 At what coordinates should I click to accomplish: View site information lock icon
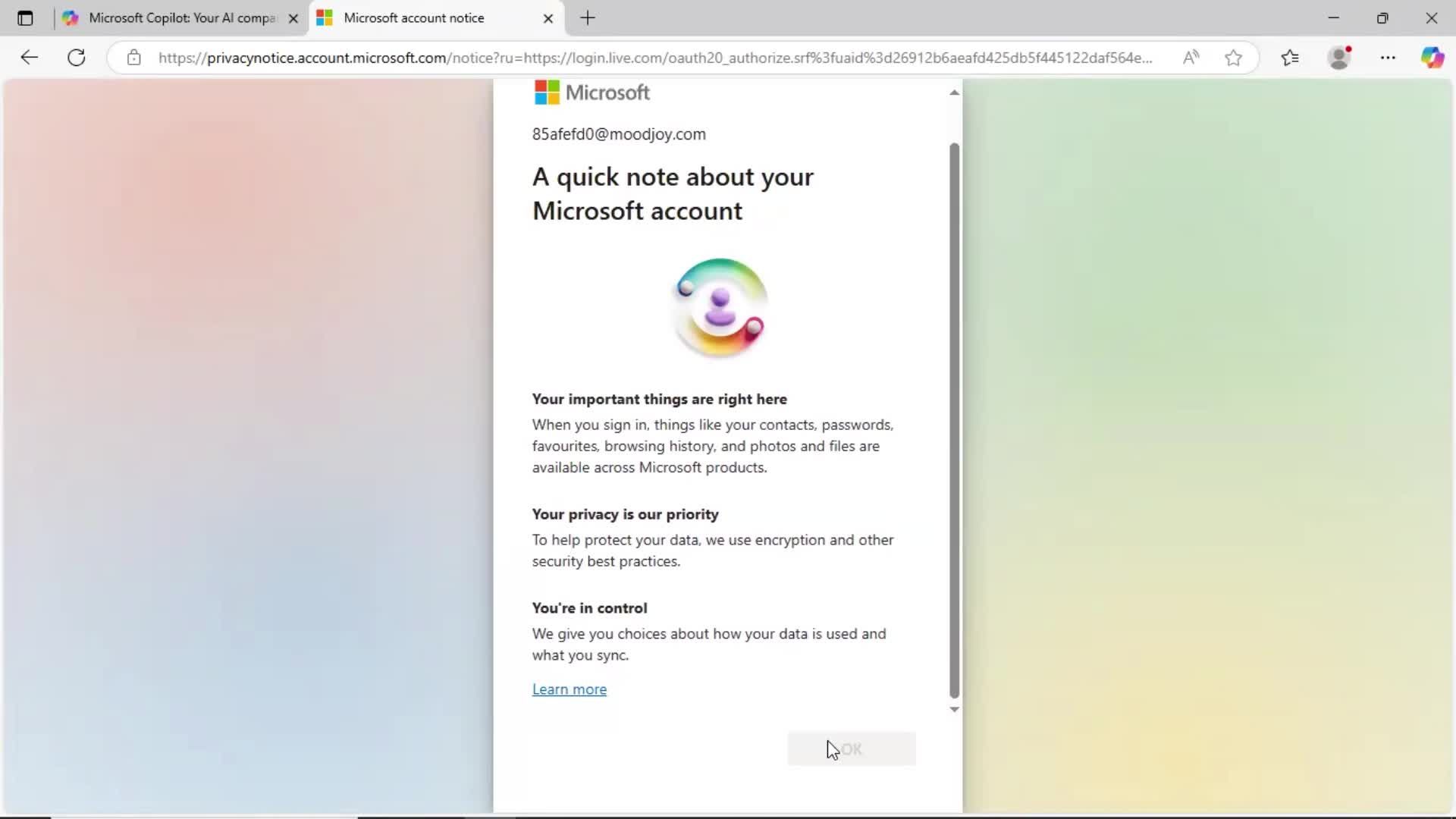point(134,58)
